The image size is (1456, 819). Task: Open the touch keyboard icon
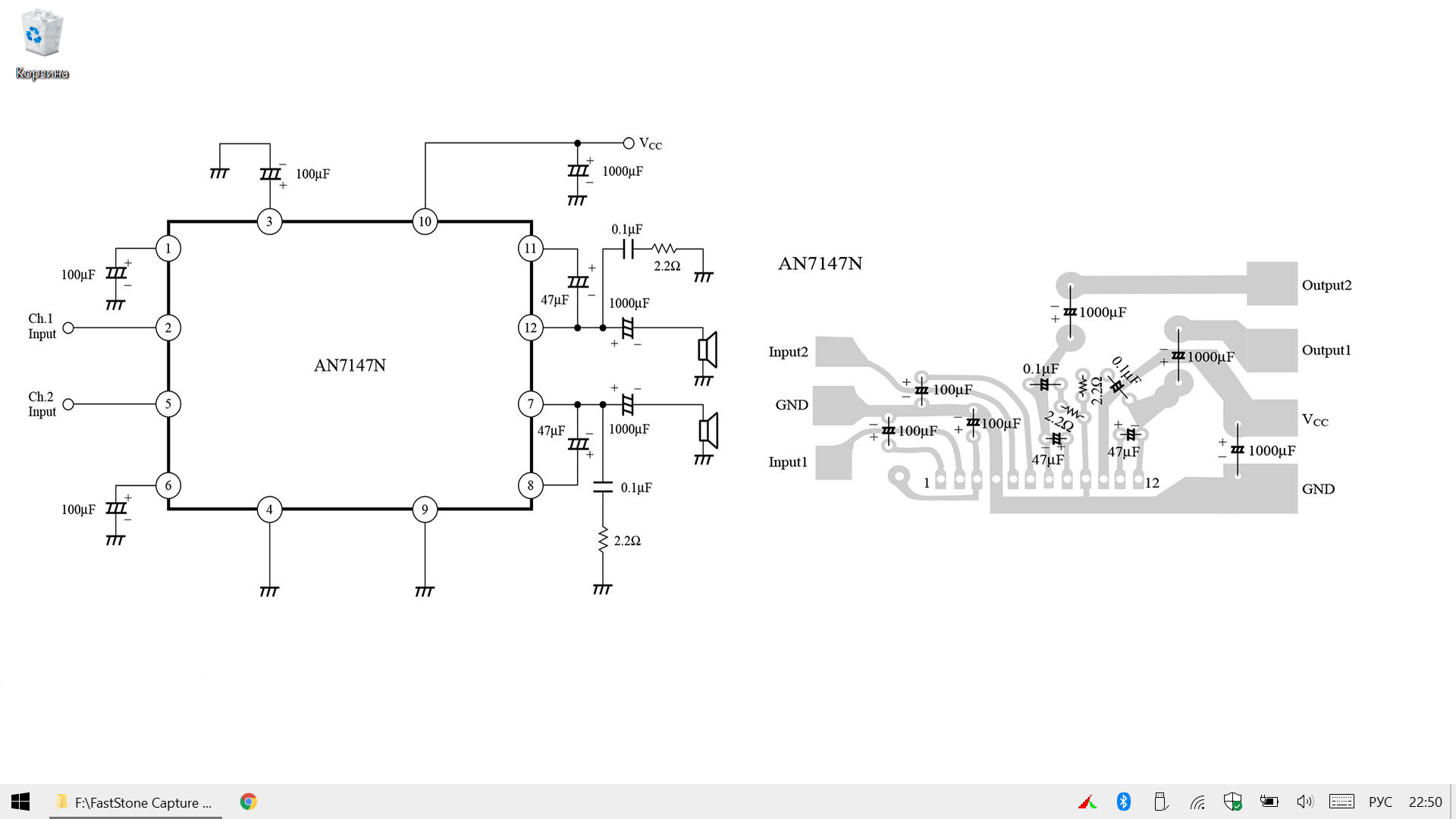pos(1341,802)
